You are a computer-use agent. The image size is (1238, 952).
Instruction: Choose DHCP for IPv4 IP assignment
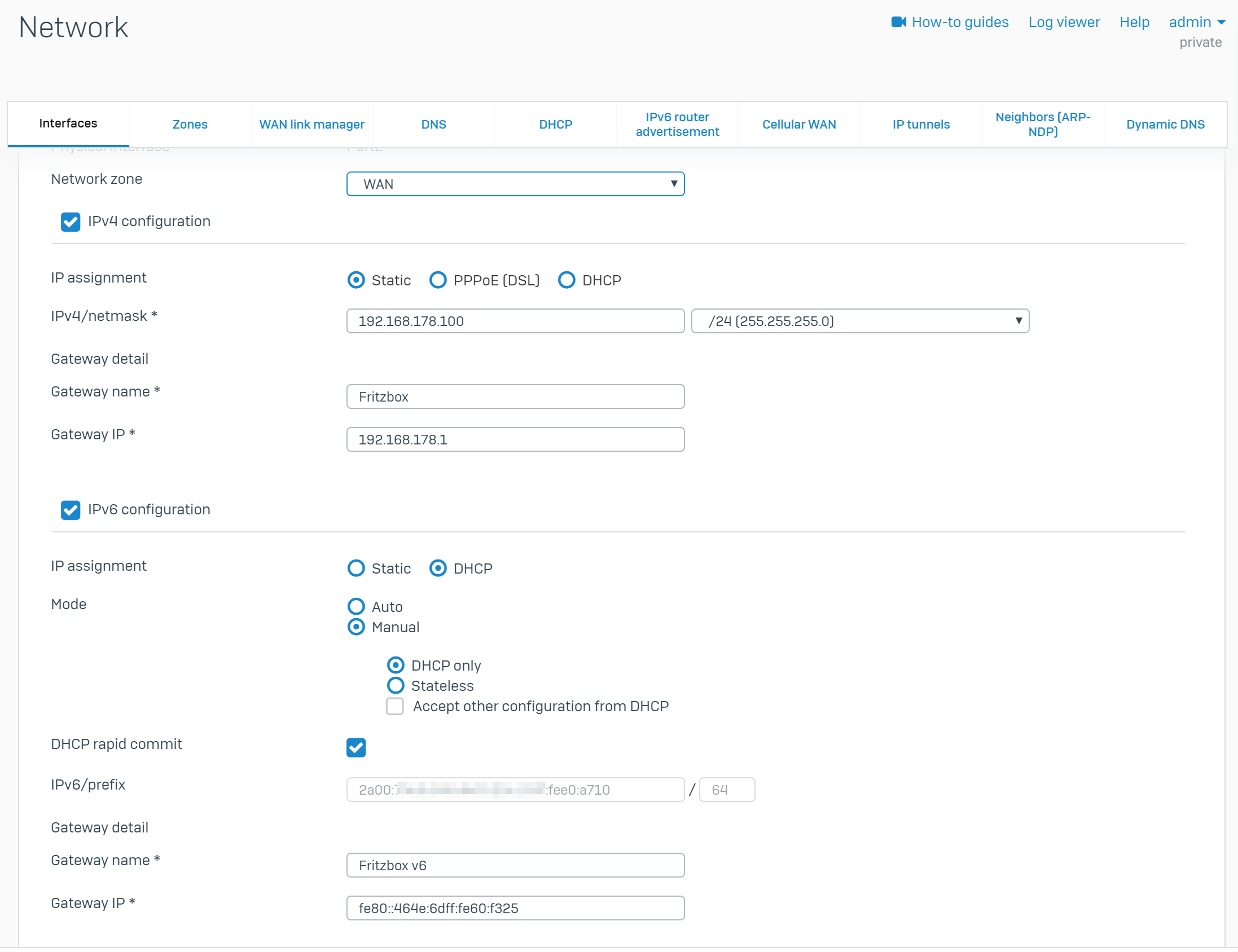(567, 280)
